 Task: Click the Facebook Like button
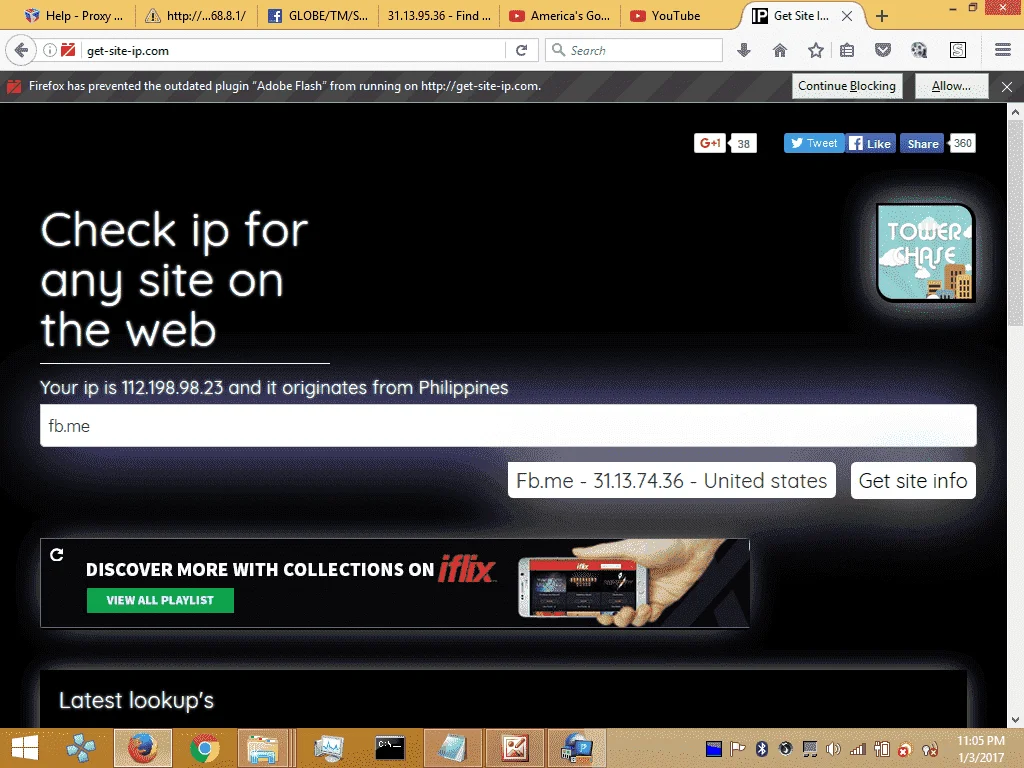point(871,143)
